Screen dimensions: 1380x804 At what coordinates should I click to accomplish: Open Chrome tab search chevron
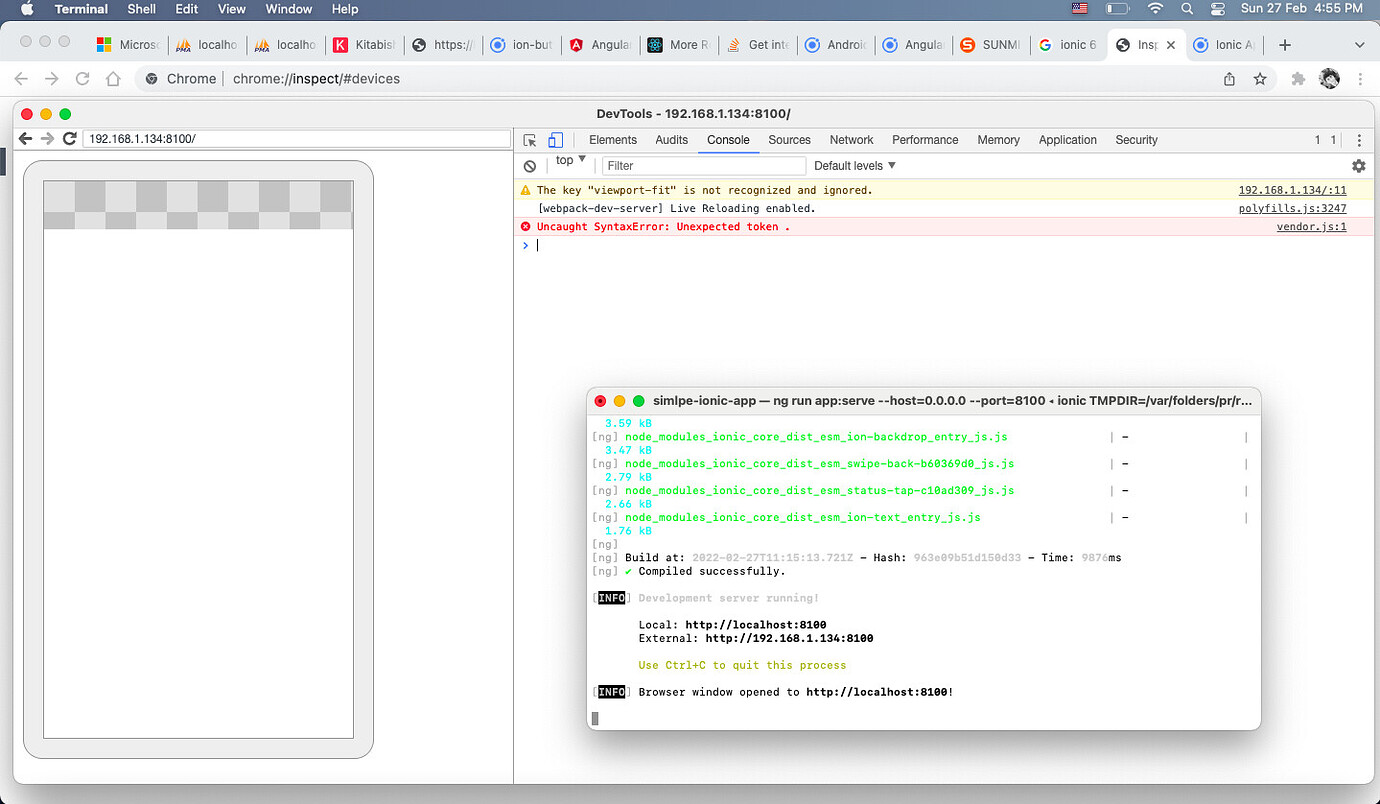1359,45
